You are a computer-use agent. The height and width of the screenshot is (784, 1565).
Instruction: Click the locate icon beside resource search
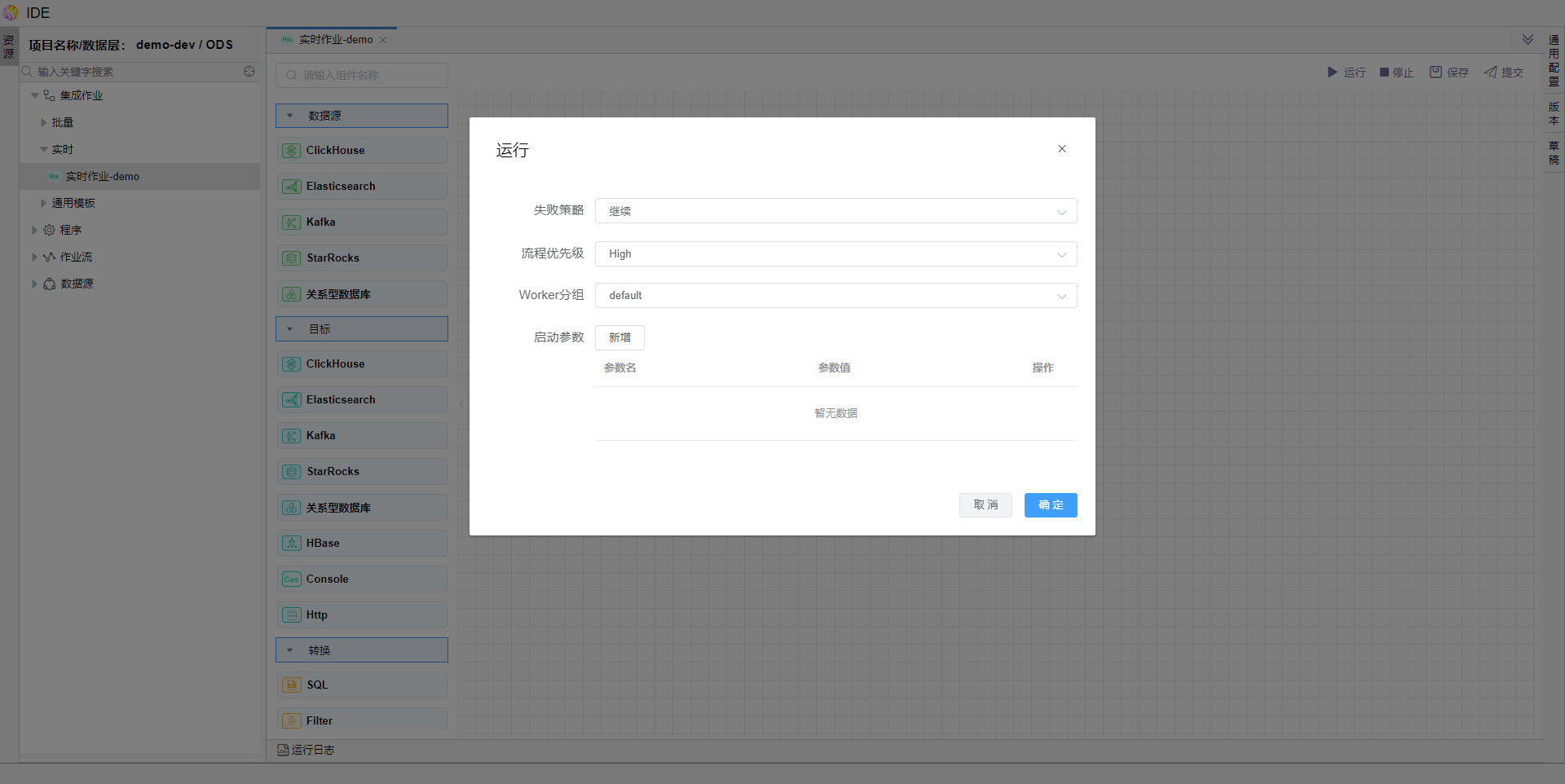point(249,72)
